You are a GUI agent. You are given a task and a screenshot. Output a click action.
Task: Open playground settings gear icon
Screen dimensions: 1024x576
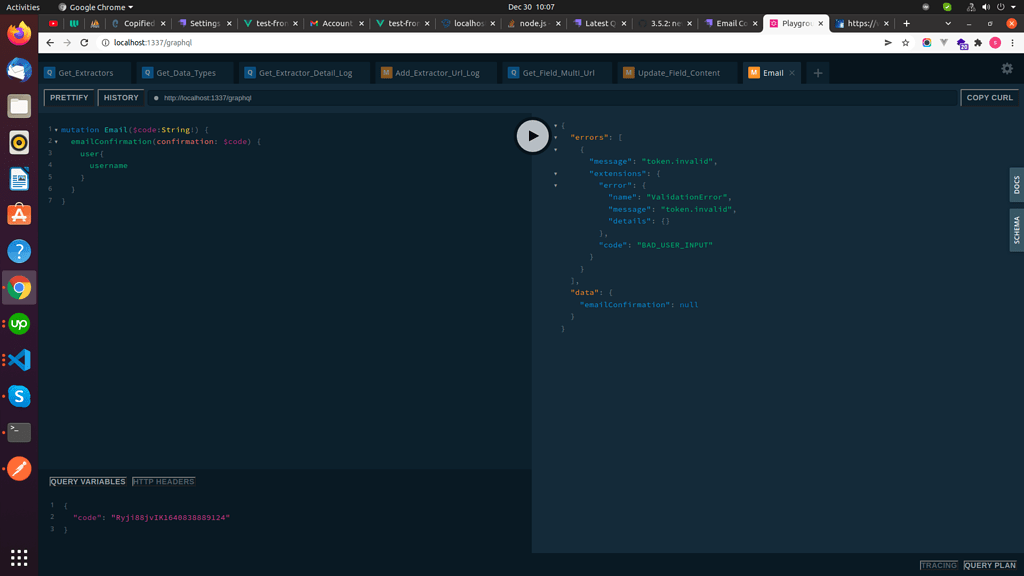pyautogui.click(x=1007, y=68)
